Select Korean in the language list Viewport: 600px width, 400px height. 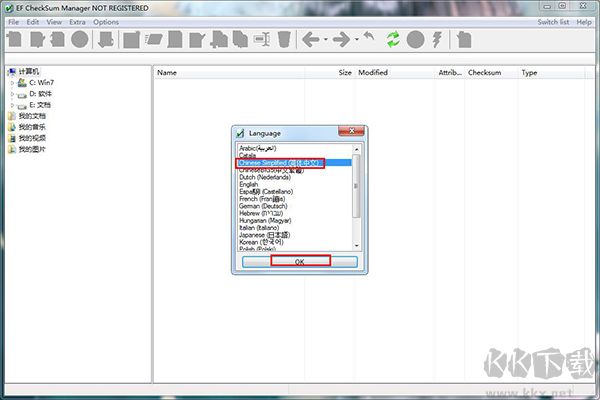(295, 242)
